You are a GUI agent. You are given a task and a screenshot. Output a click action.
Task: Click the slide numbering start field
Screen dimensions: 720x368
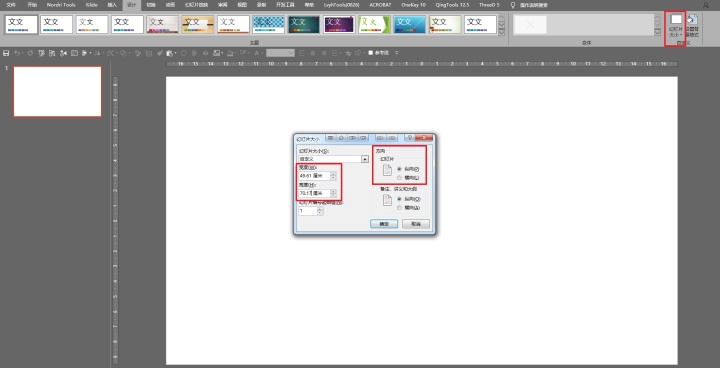pos(308,211)
